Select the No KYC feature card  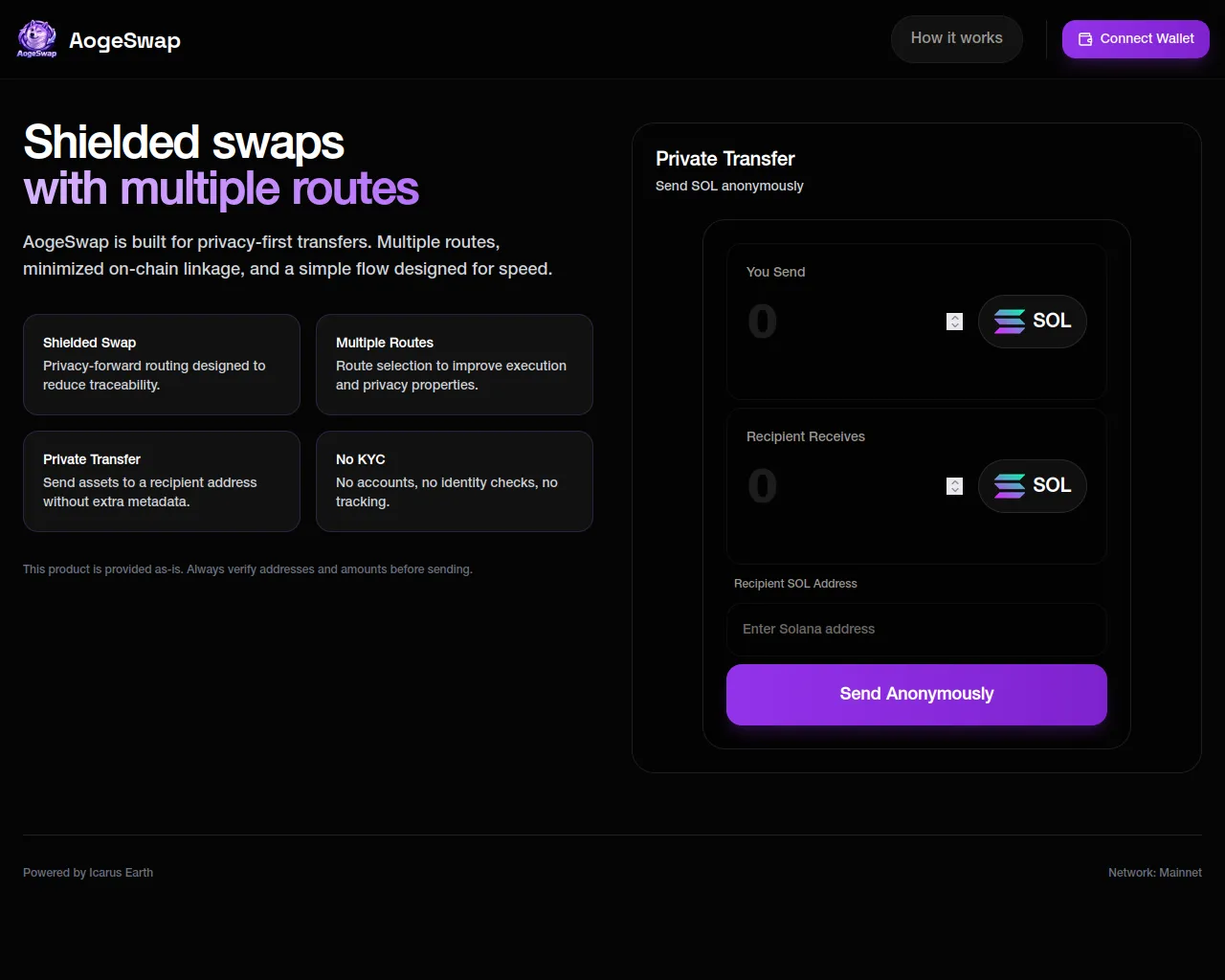pos(454,481)
